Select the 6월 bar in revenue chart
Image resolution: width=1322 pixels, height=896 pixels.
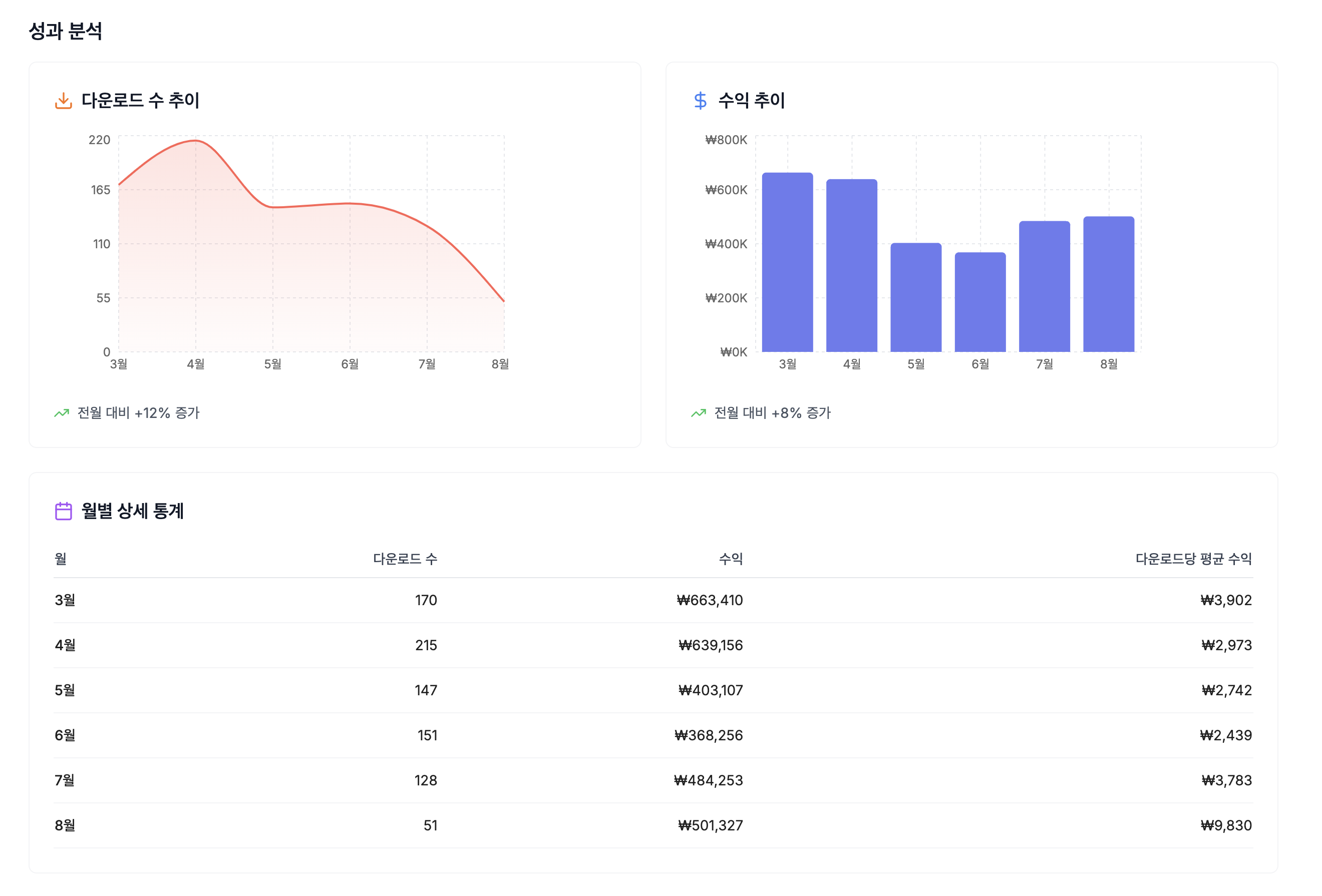980,302
